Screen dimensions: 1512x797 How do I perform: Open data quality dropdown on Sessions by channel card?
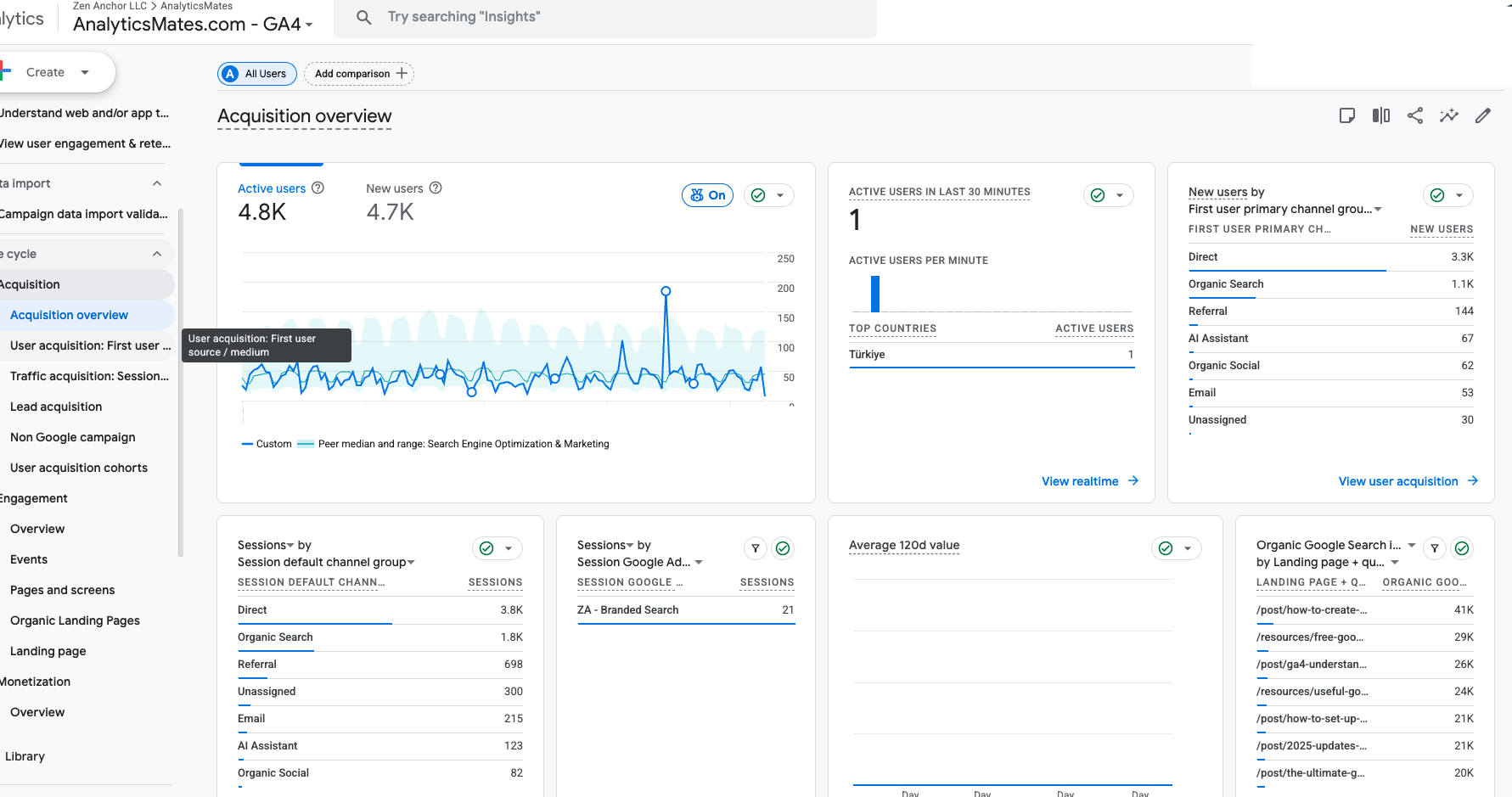coord(497,548)
